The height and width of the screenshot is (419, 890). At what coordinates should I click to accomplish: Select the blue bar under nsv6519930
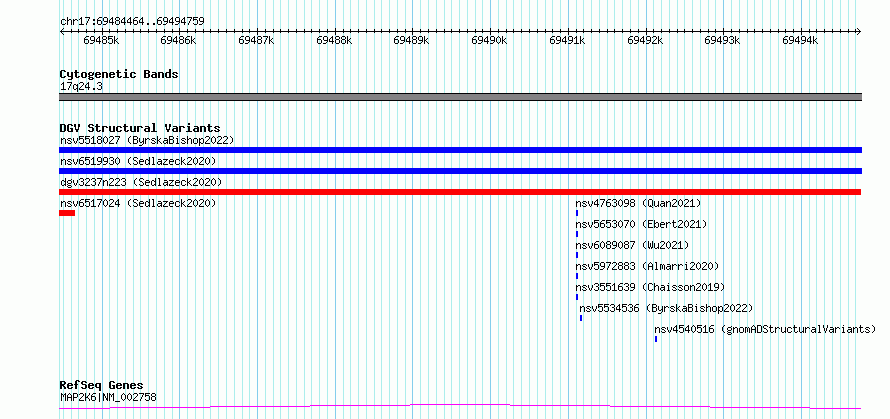[x=460, y=171]
